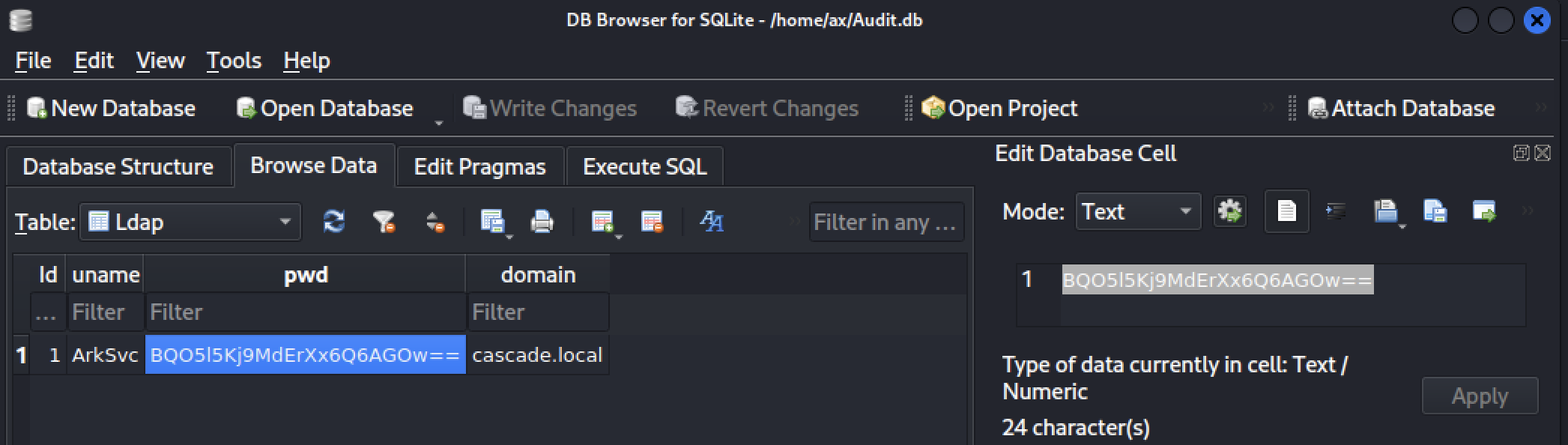Delete the current record icon
Image resolution: width=1568 pixels, height=445 pixels.
click(652, 222)
